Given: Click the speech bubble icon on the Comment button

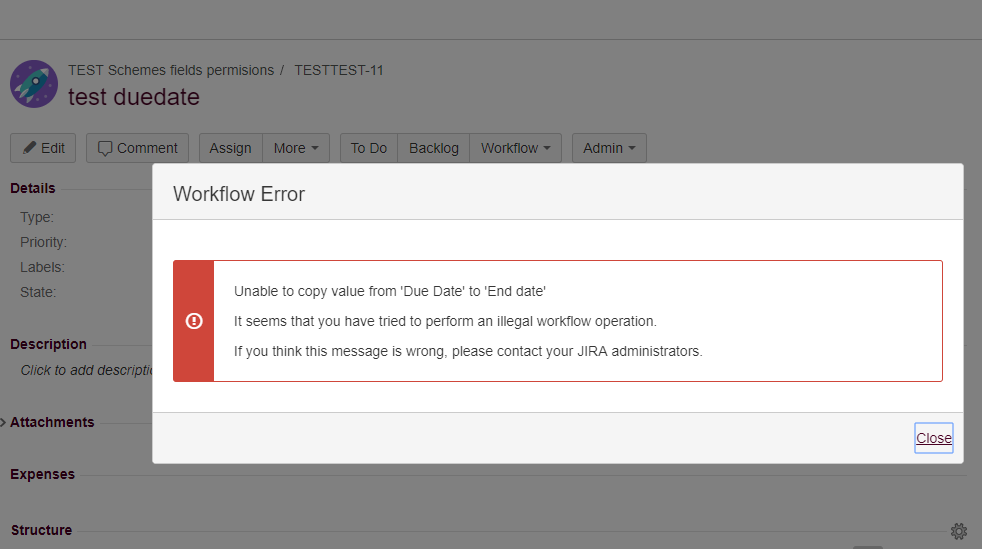Looking at the screenshot, I should (105, 148).
